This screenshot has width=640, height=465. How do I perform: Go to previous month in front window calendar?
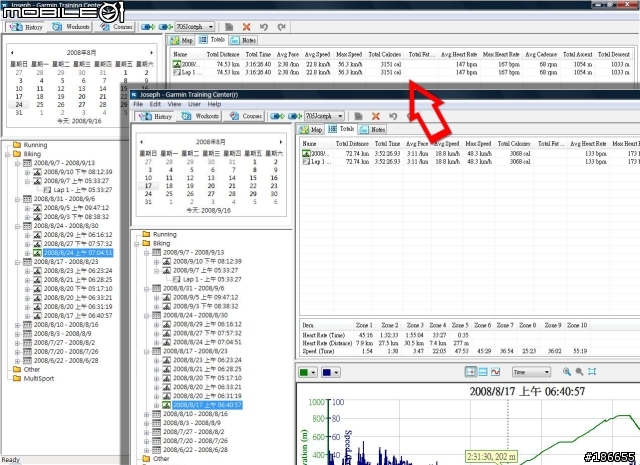141,142
